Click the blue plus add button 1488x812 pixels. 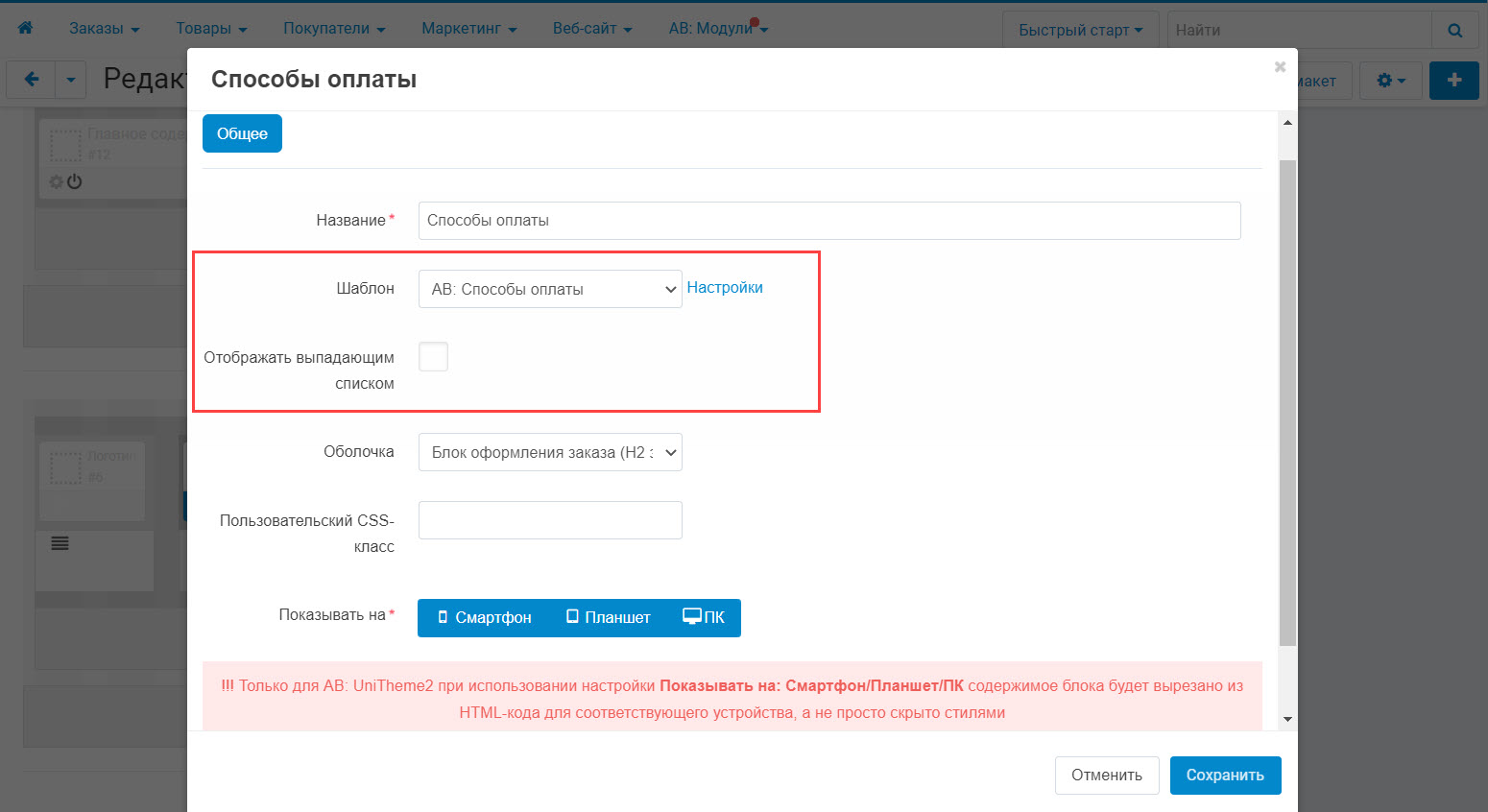tap(1453, 80)
